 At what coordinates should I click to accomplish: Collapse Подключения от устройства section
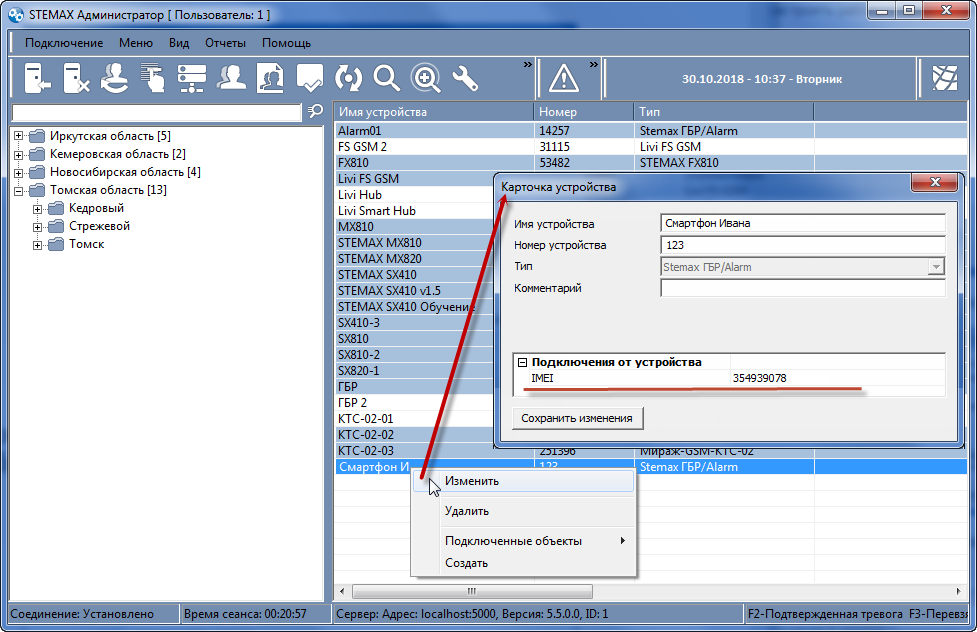point(523,362)
